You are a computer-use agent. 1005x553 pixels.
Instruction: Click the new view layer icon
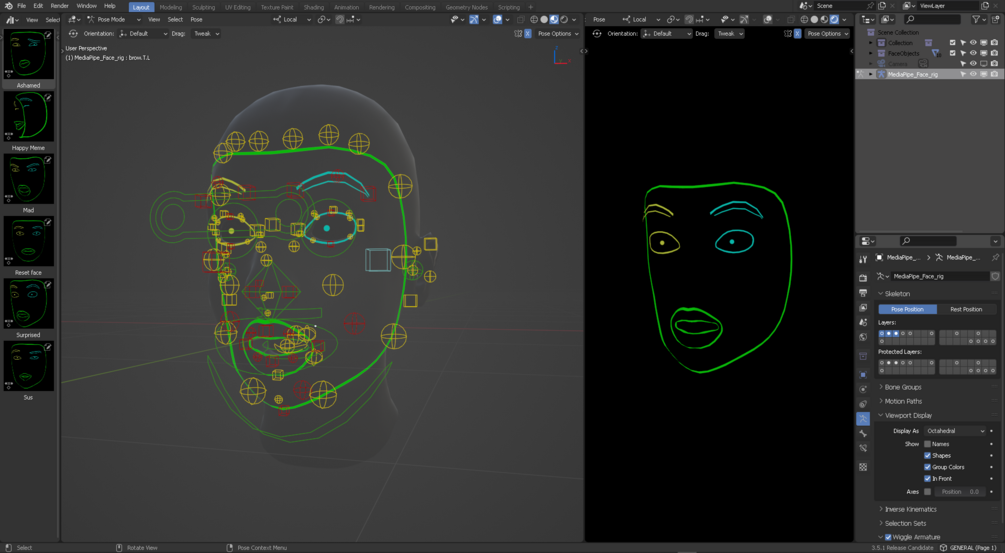(x=986, y=6)
